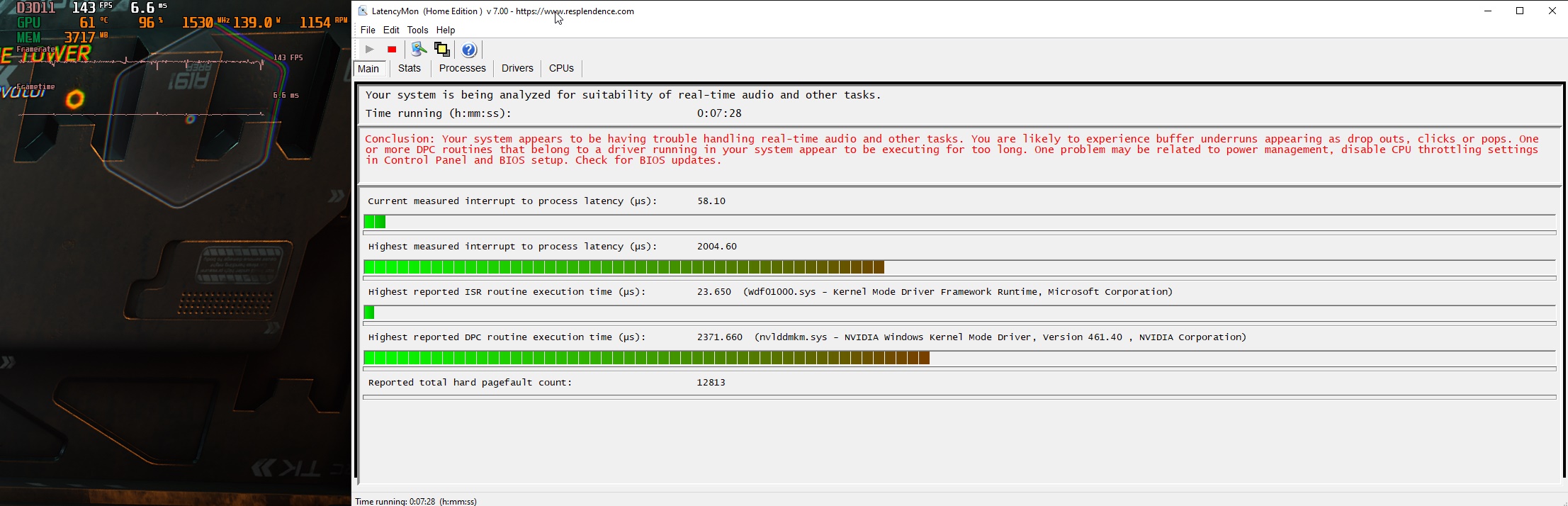Click the highest DPC routine execution bar

point(646,359)
